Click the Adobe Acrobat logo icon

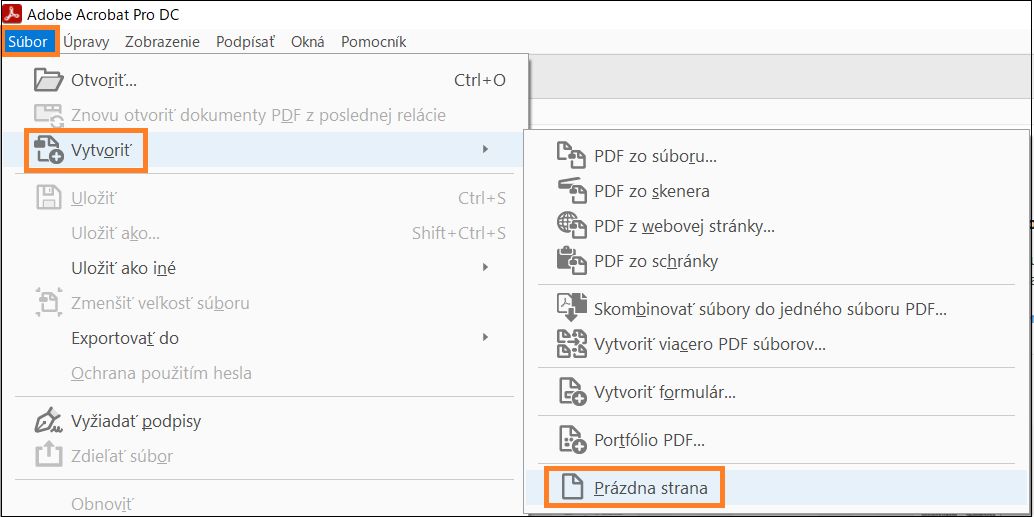(x=13, y=15)
